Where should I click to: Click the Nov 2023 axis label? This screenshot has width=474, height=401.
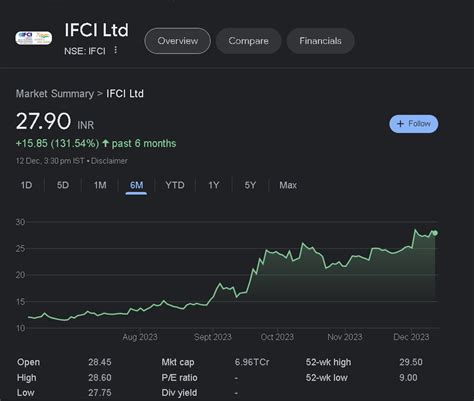[x=345, y=337]
